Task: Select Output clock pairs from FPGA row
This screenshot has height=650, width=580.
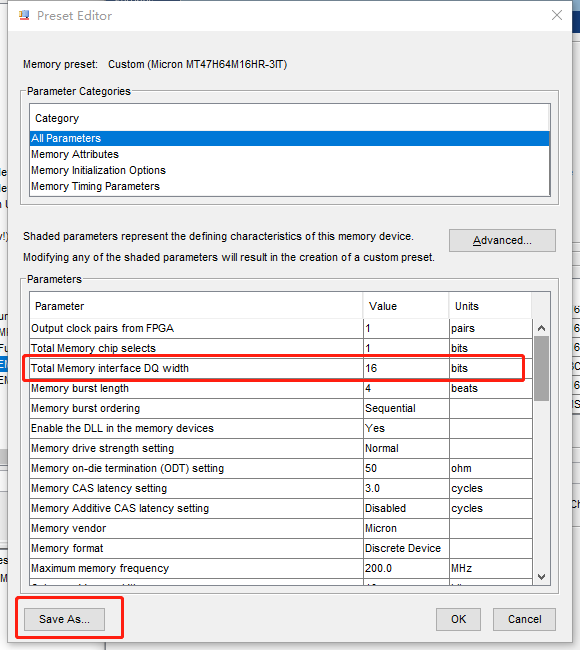Action: click(x=281, y=328)
